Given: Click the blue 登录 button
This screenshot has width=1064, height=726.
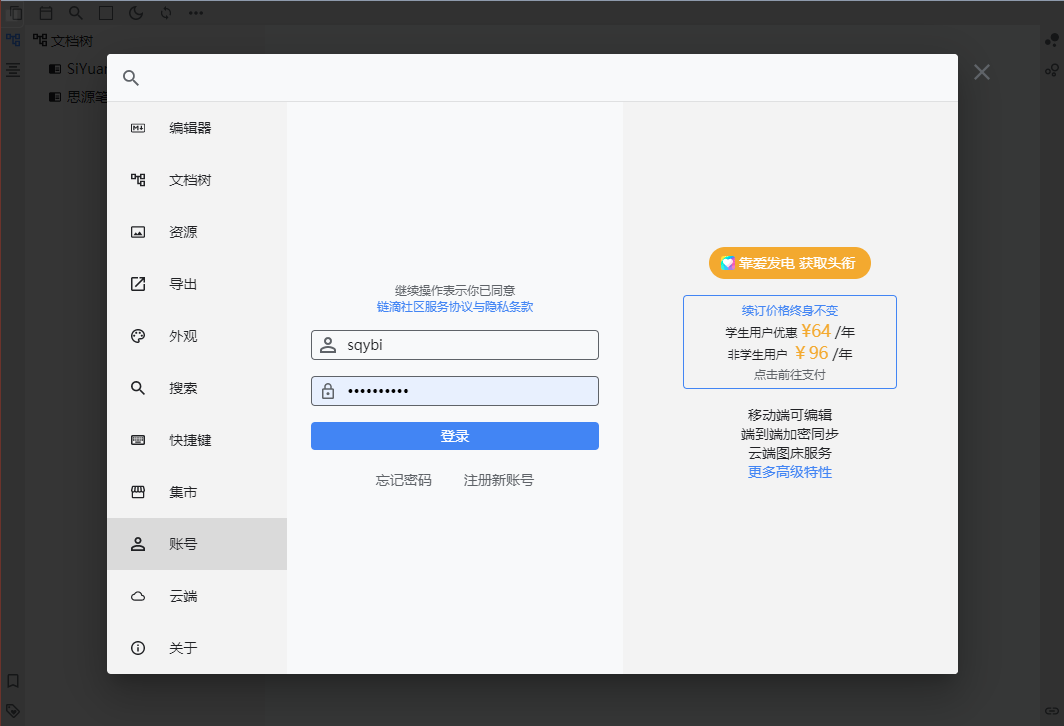Looking at the screenshot, I should (455, 436).
